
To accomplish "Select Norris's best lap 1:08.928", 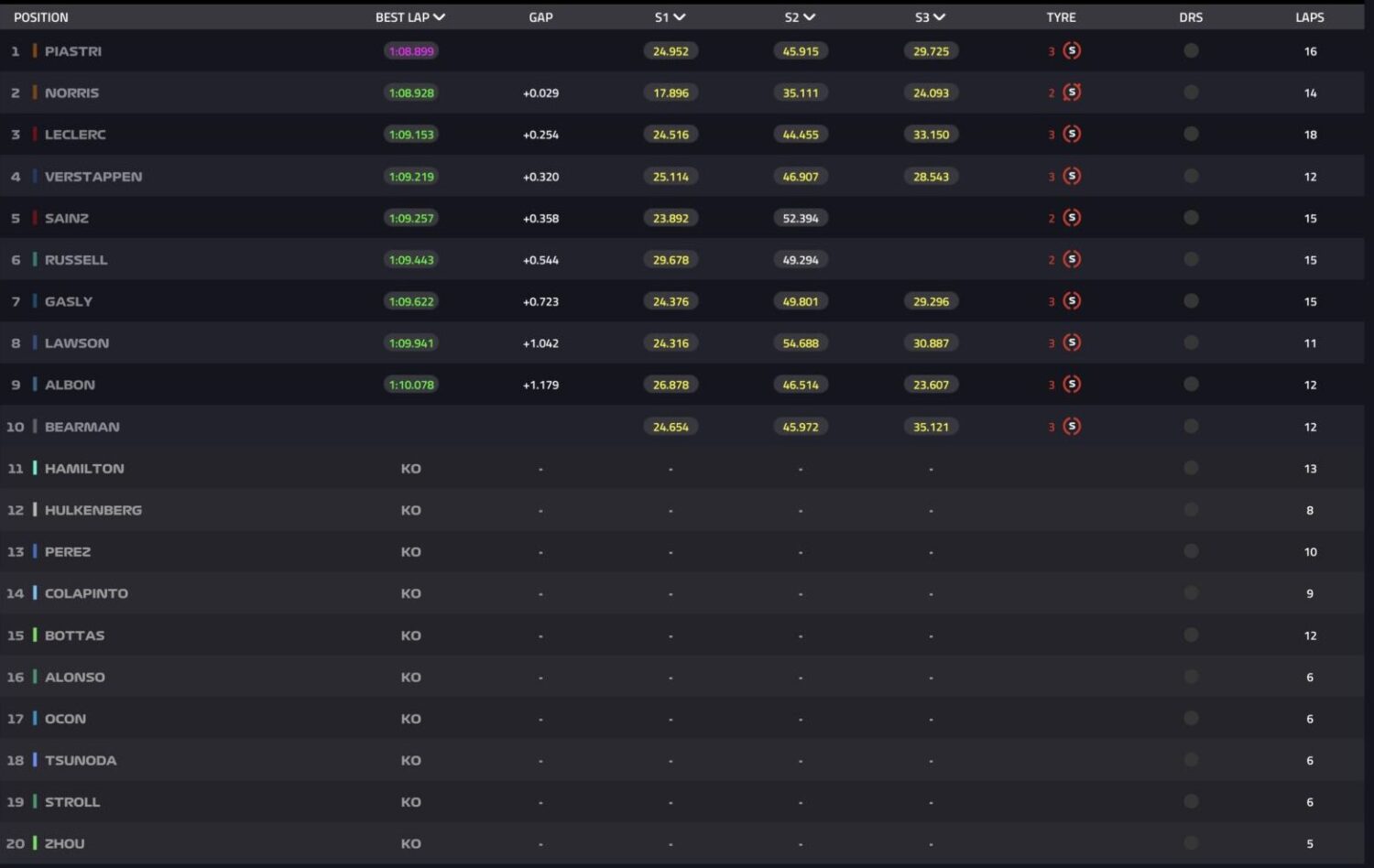I will click(411, 92).
